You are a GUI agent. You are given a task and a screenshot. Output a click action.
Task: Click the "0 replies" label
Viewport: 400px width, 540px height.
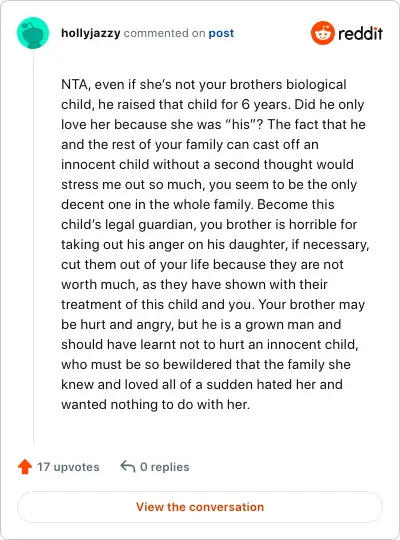click(165, 467)
